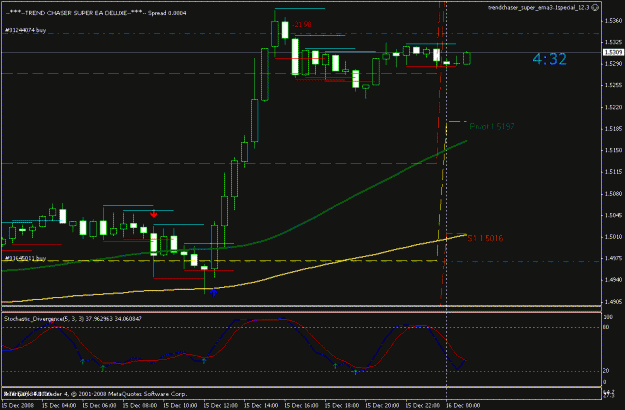Screen dimensions: 625x410
Task: Click the 1.5220 price scale value
Action: [613, 107]
